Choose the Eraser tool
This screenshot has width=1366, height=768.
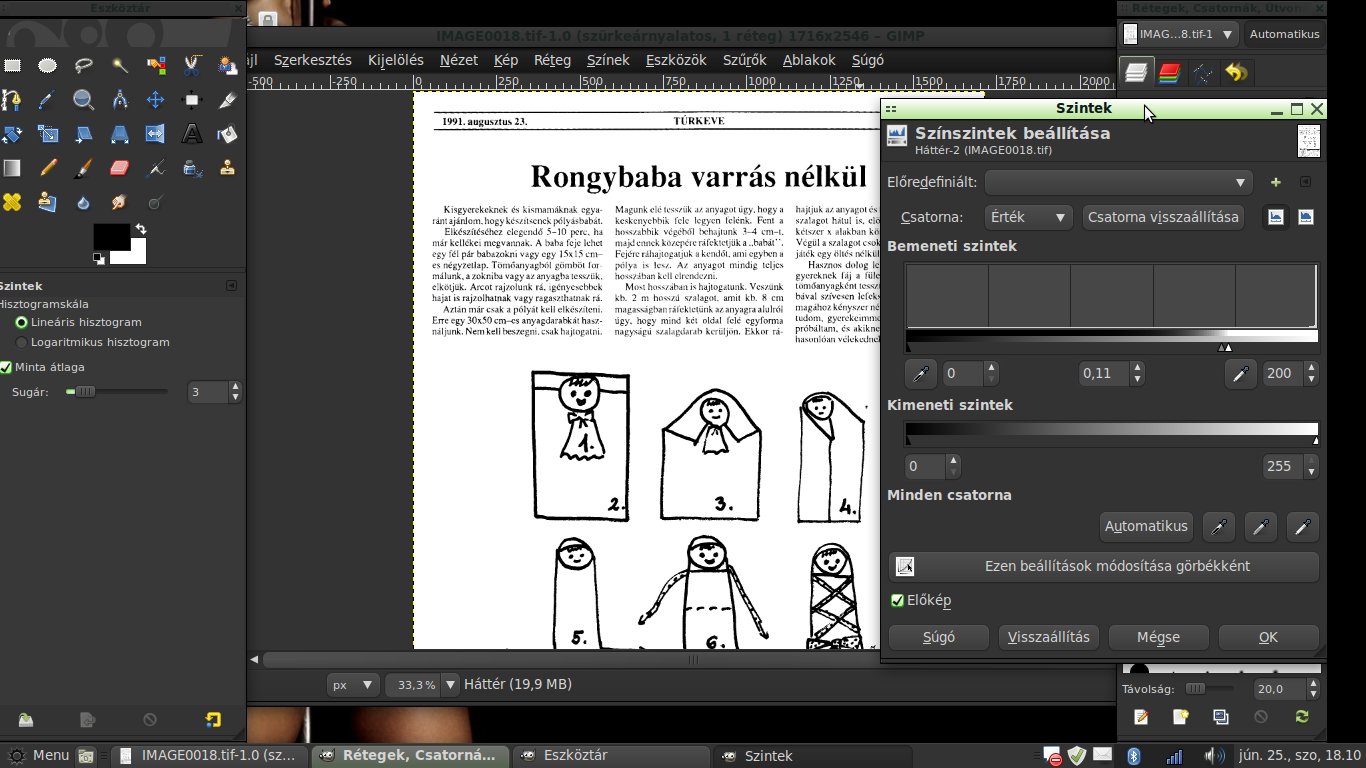tap(119, 168)
